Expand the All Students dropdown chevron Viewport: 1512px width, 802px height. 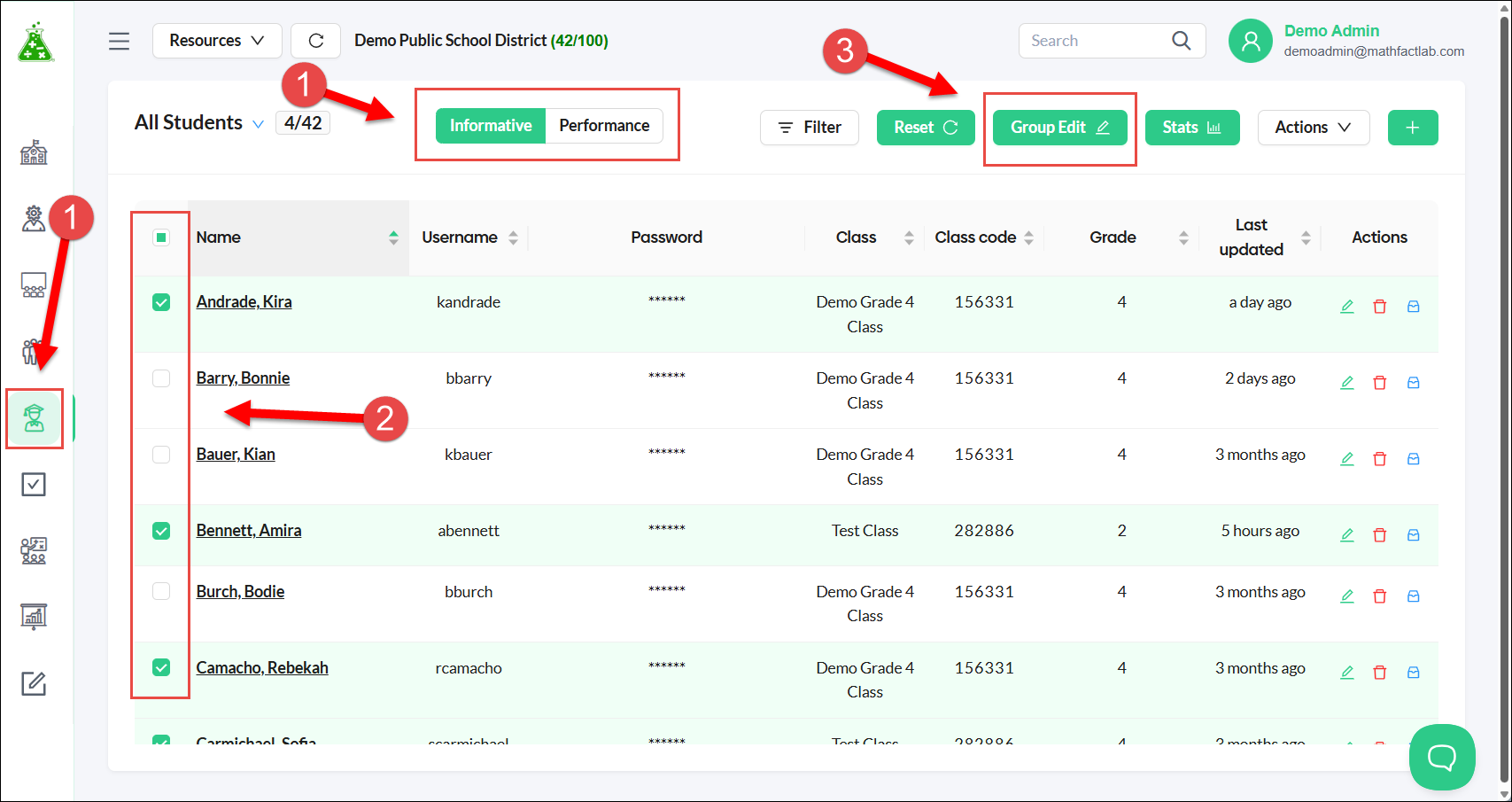point(258,124)
